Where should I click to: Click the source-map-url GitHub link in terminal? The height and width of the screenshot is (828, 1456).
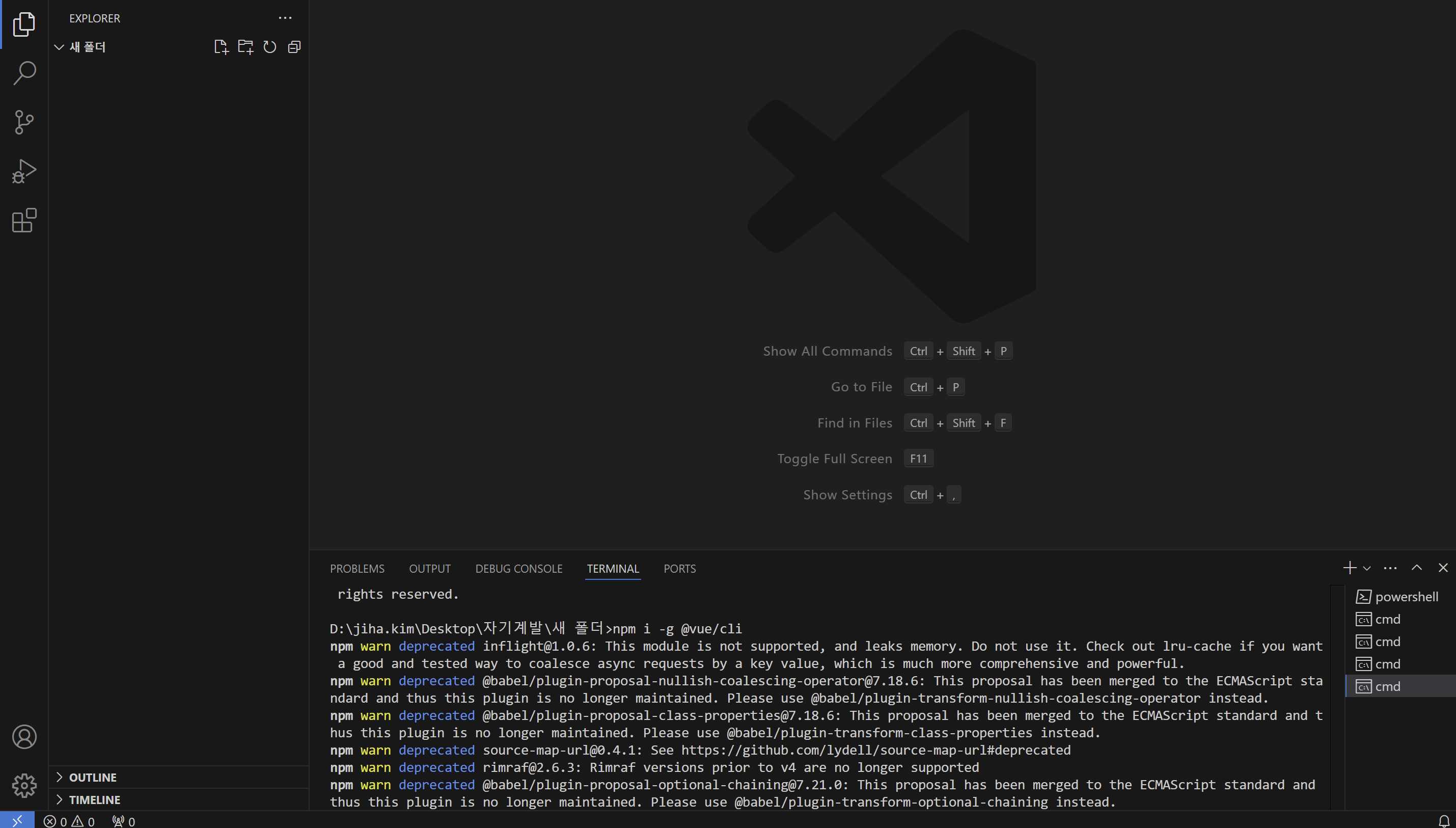pyautogui.click(x=876, y=750)
